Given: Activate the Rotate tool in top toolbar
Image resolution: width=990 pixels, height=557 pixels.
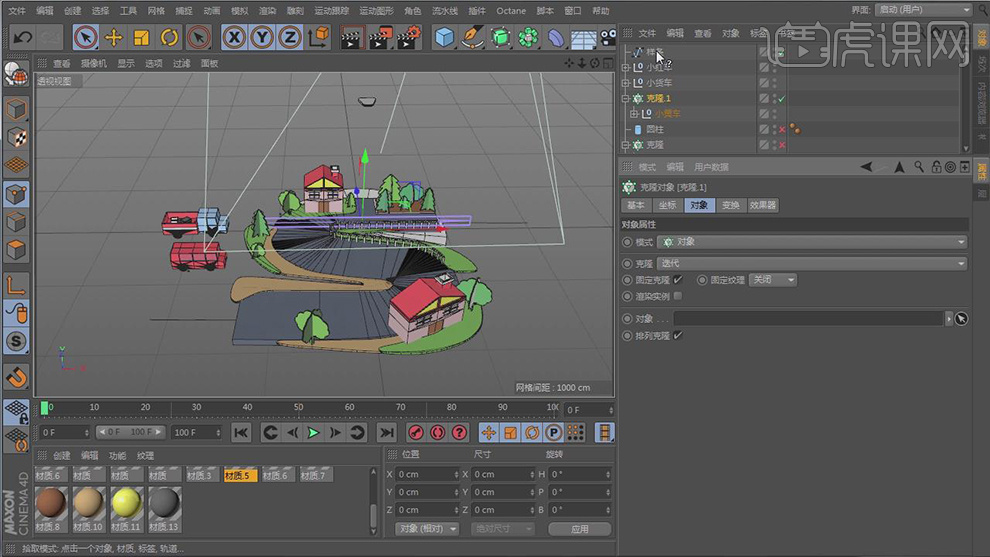Looking at the screenshot, I should pos(169,37).
